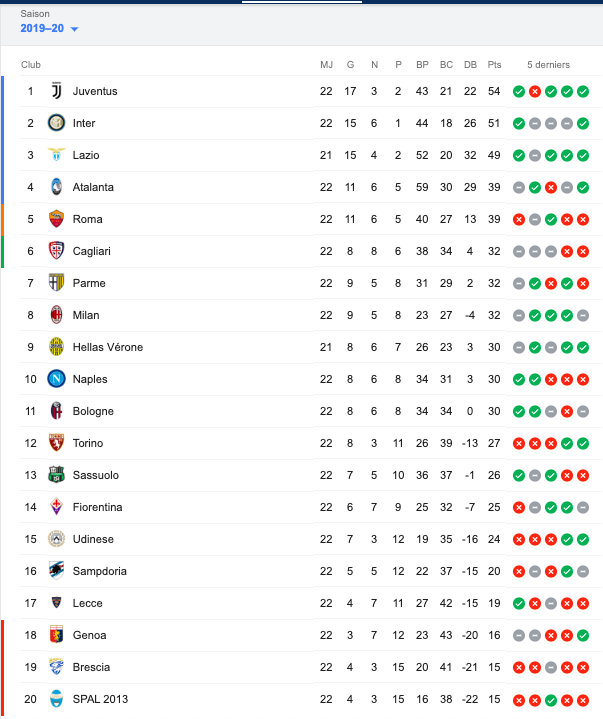Click the Naples club logo icon
The width and height of the screenshot is (603, 719).
[56, 379]
